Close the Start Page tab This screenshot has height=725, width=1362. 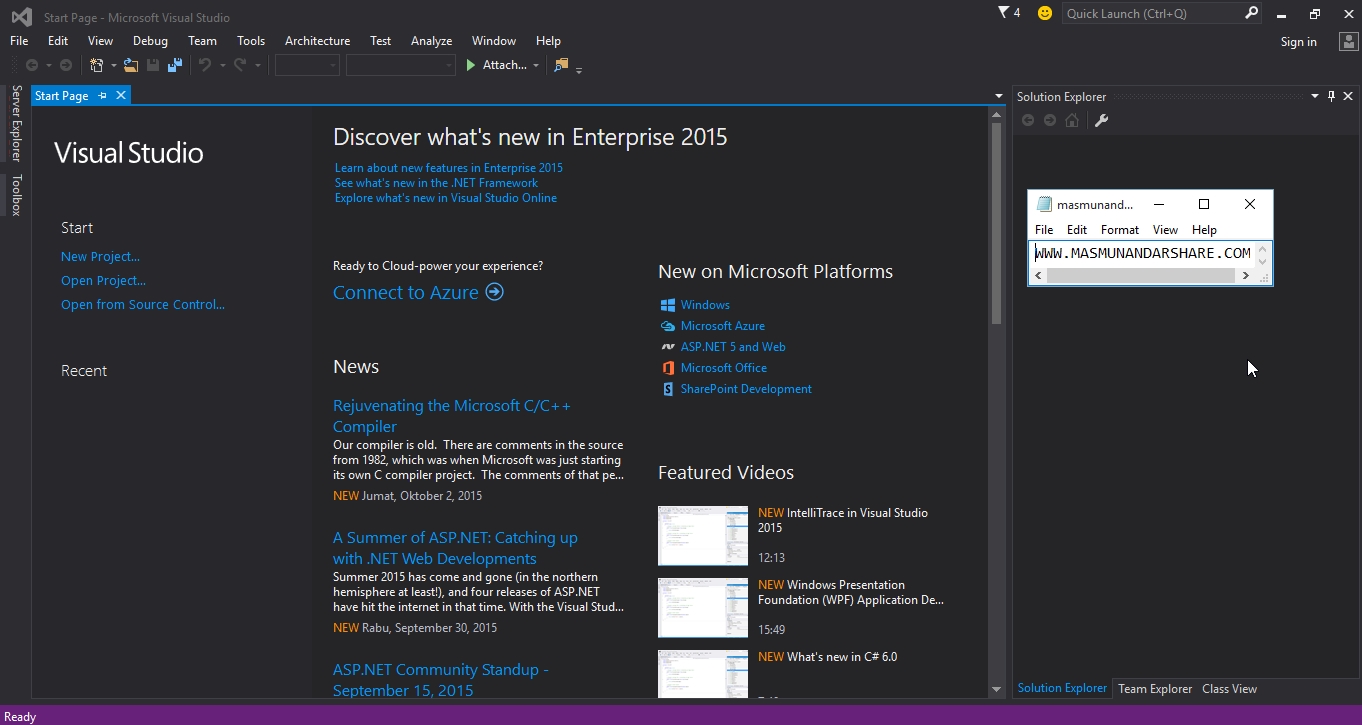point(121,95)
